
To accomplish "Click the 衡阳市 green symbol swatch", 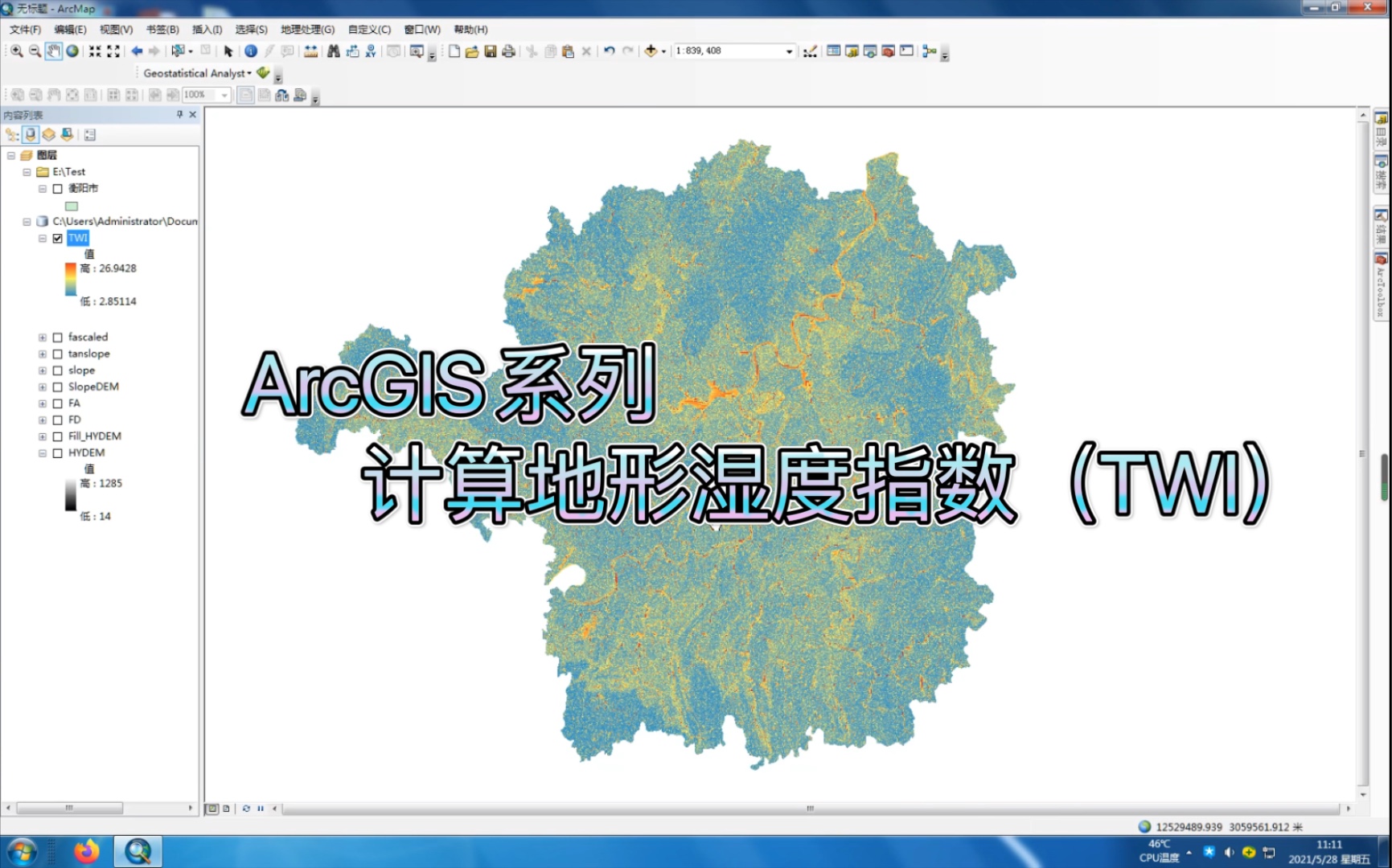I will (x=72, y=207).
